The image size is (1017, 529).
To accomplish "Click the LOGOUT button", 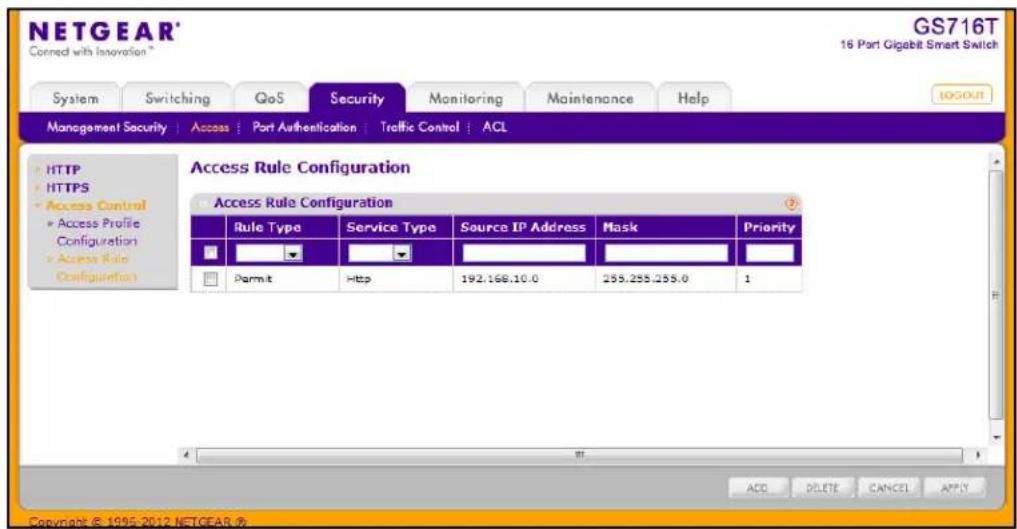I will (x=962, y=95).
